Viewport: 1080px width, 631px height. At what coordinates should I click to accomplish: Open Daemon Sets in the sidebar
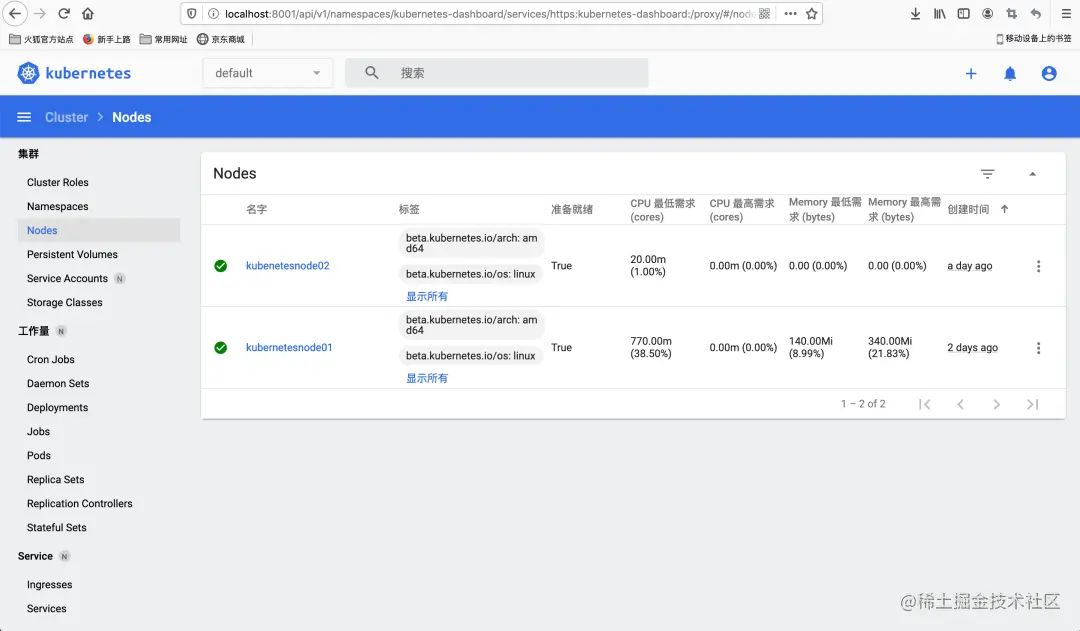58,384
